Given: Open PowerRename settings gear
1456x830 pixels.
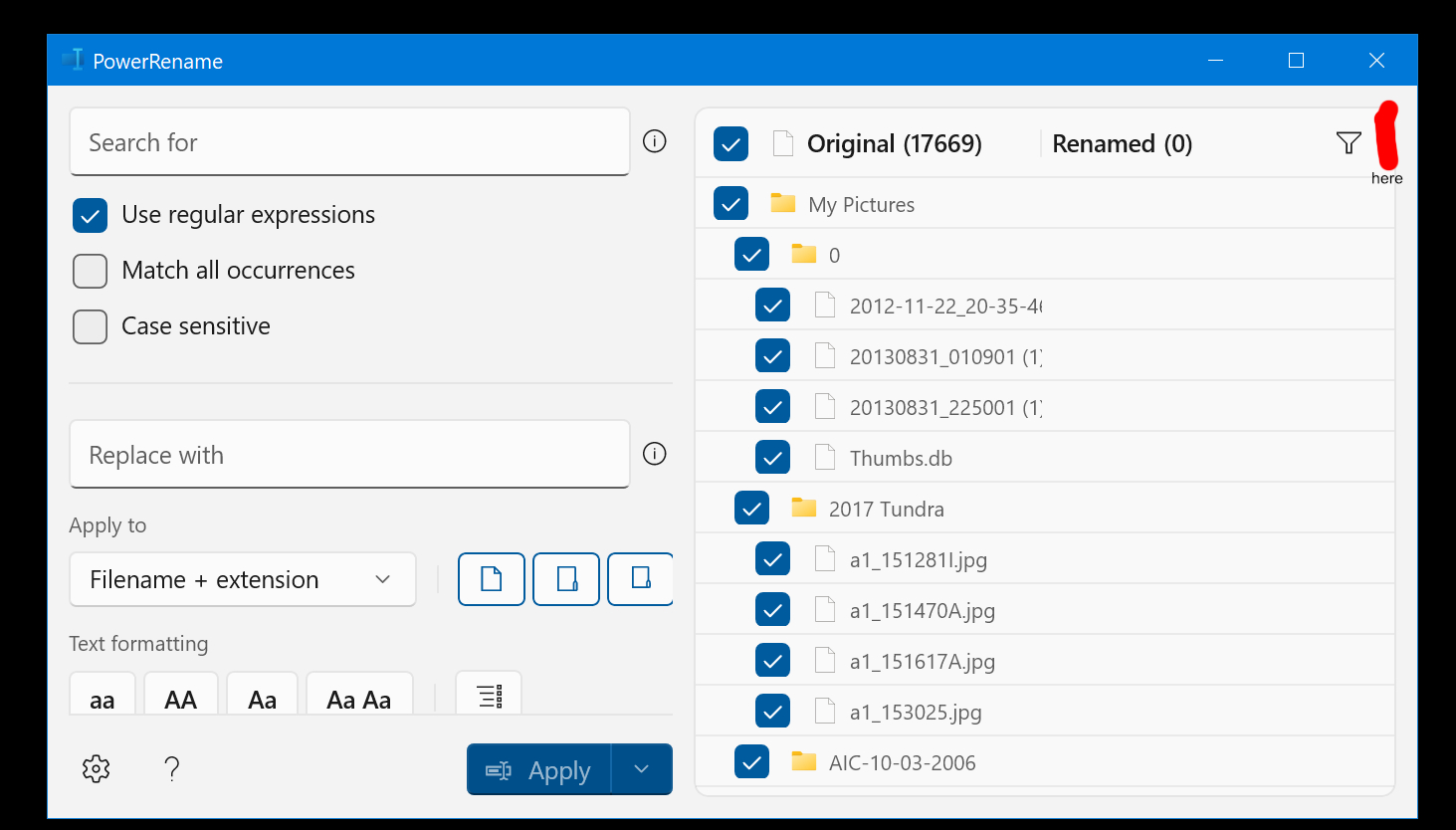Looking at the screenshot, I should [x=96, y=768].
